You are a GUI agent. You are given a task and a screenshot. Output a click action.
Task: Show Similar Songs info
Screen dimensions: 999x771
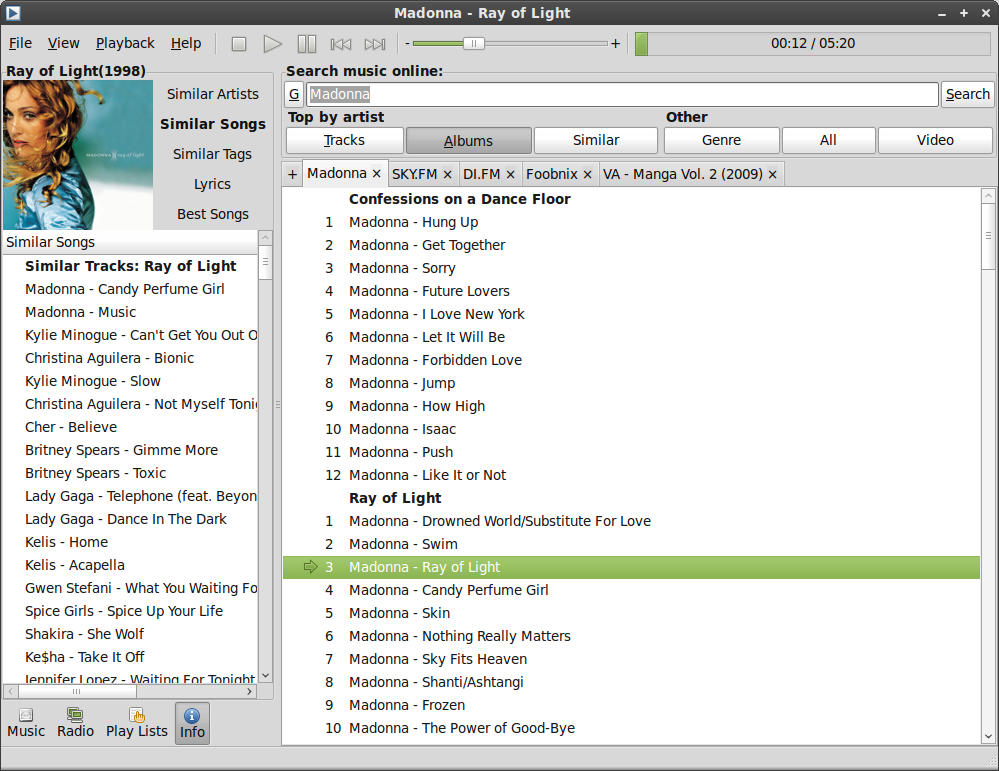(213, 124)
